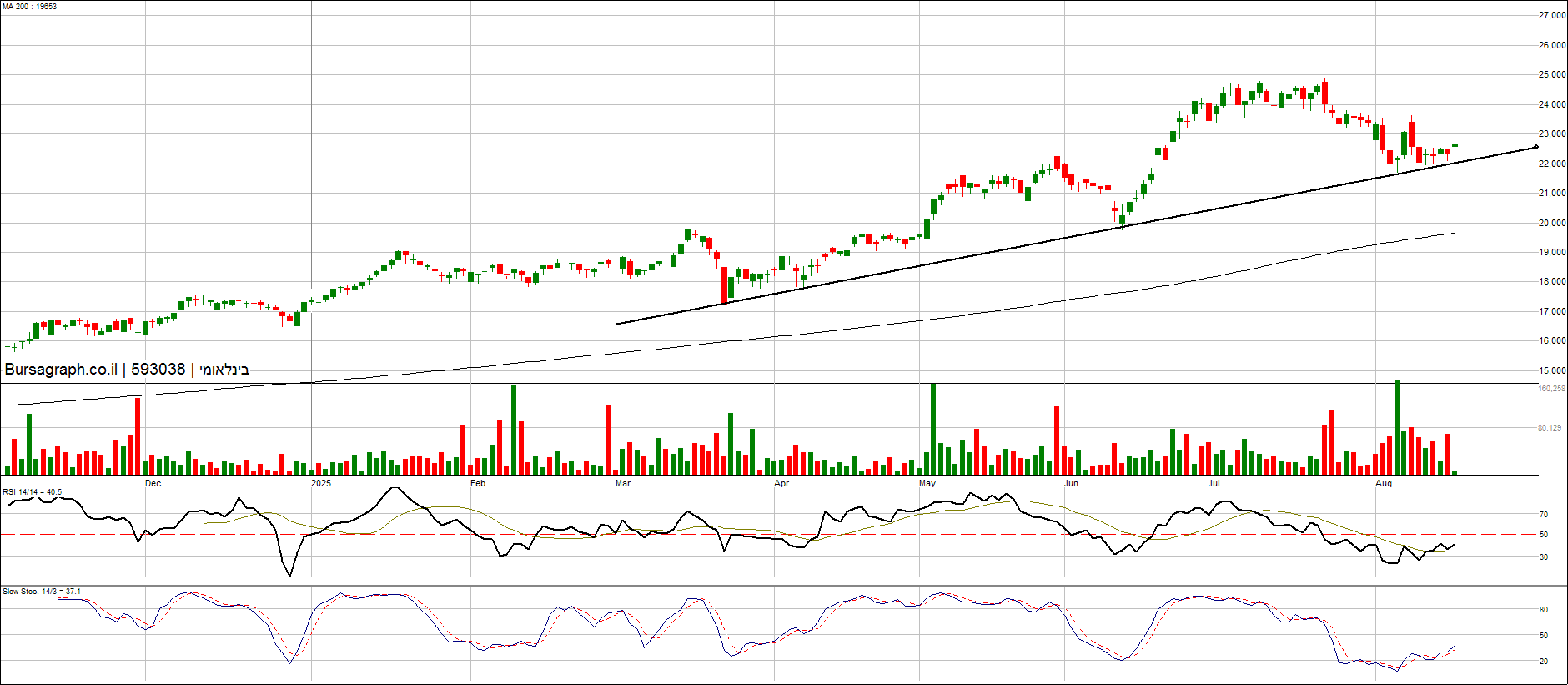
Task: Click the 160,258 volume axis label
Action: (x=1551, y=389)
